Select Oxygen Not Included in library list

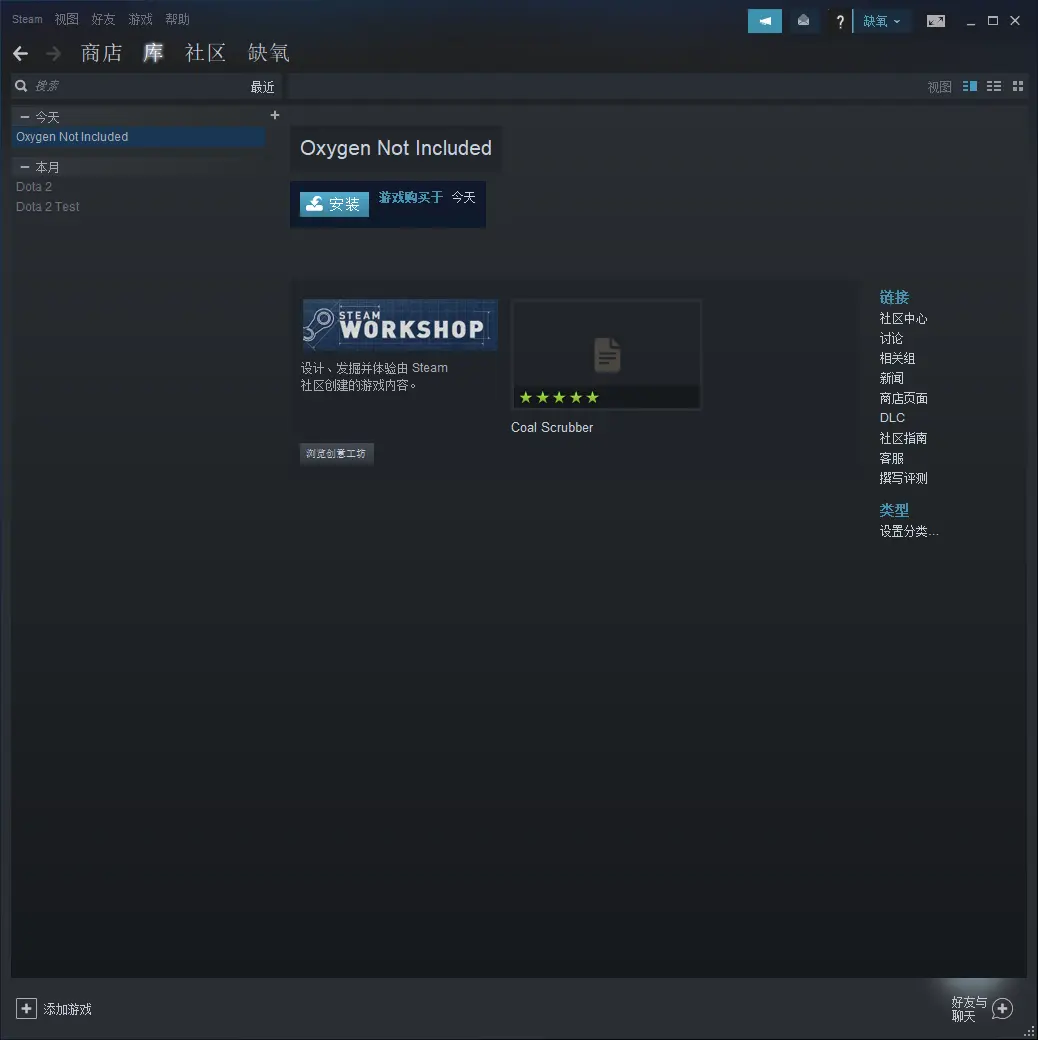139,137
